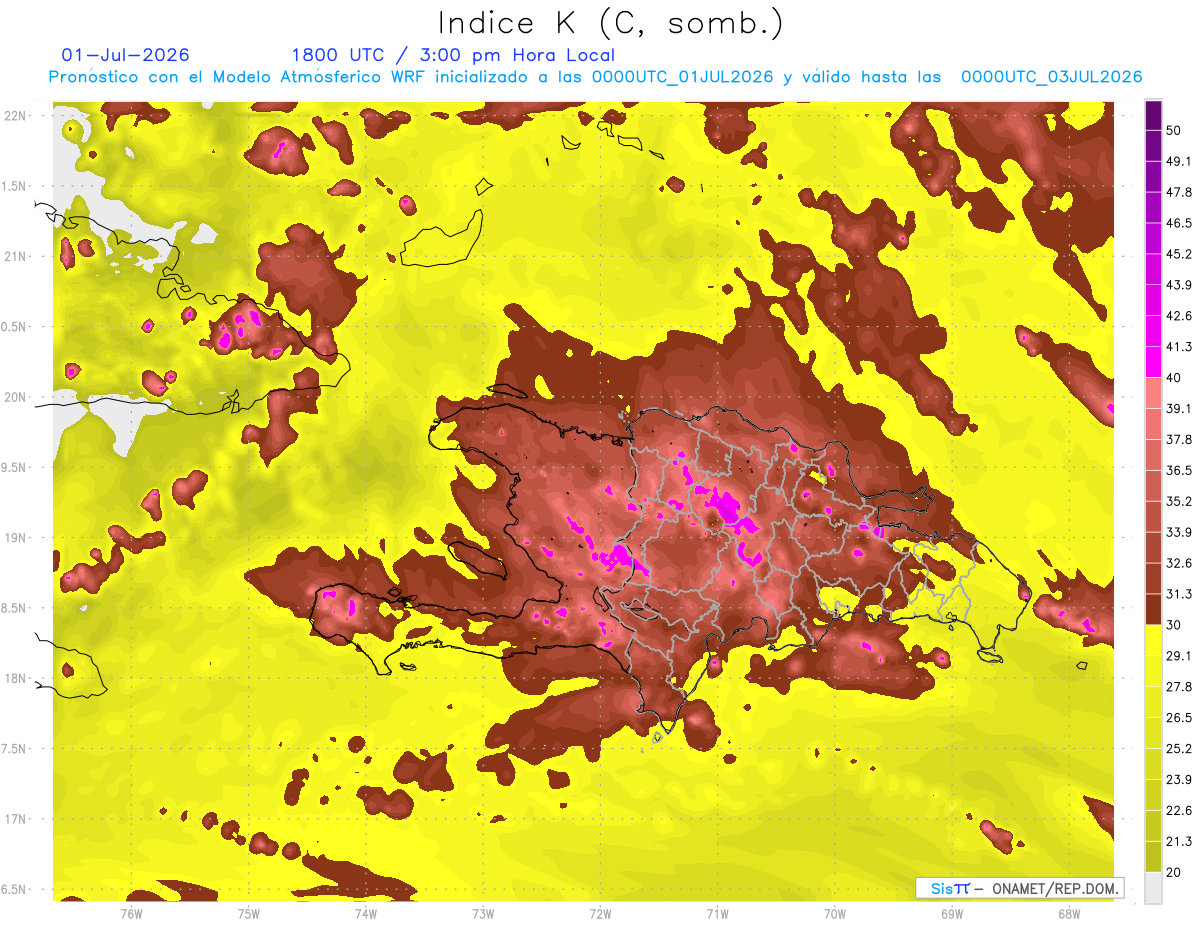Click the '73W' longitude label

[483, 914]
